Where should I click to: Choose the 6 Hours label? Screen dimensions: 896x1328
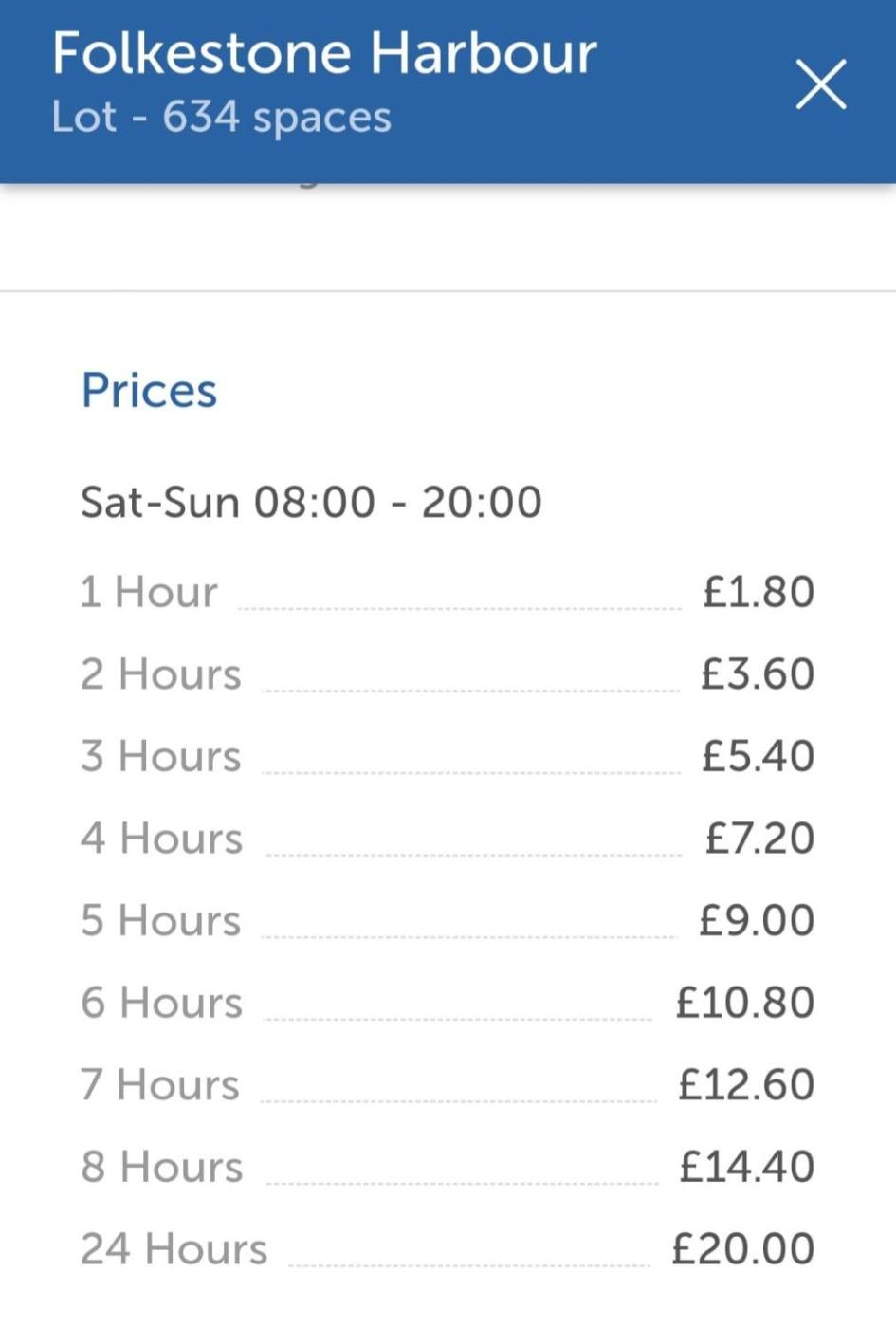coord(162,1003)
